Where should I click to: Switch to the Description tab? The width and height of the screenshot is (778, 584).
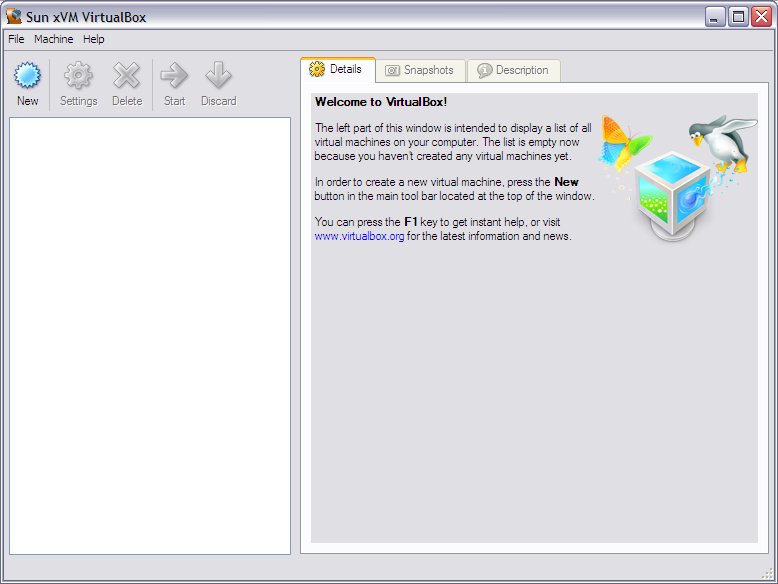tap(514, 70)
